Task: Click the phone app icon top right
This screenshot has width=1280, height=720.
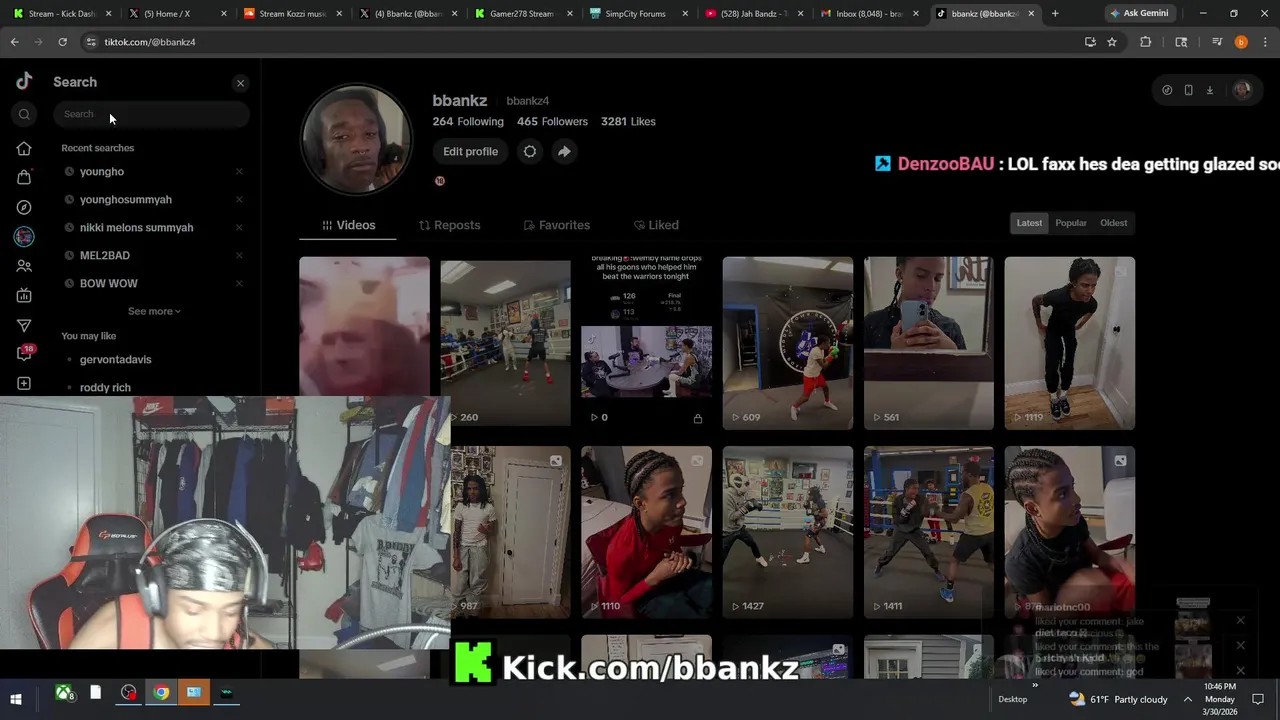Action: pos(1188,90)
